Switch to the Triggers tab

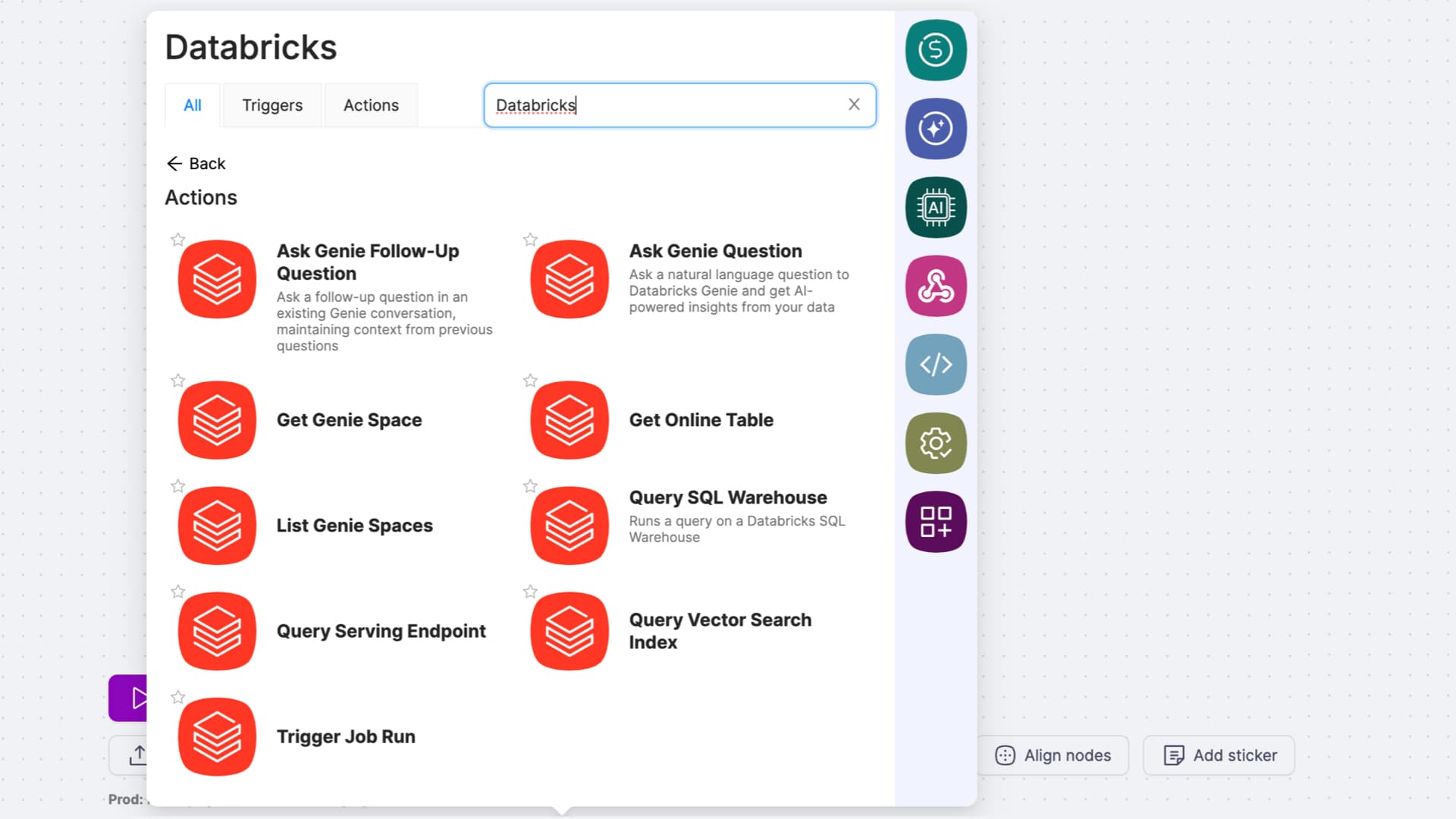click(x=272, y=105)
